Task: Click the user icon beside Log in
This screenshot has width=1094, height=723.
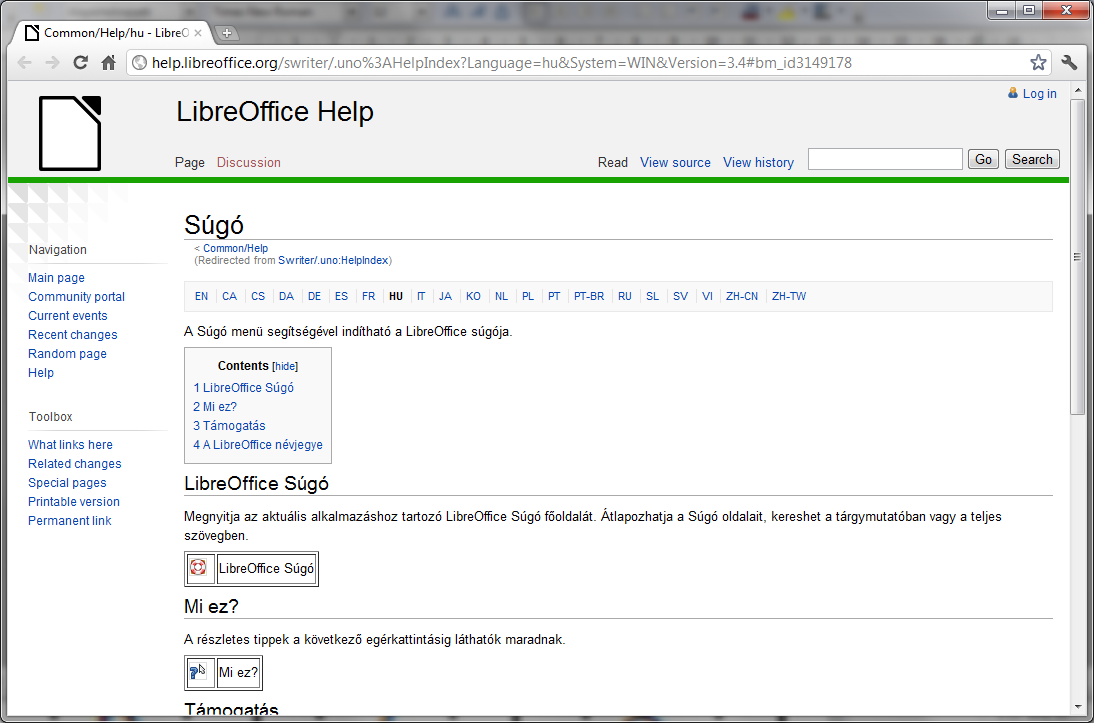Action: pos(1013,93)
